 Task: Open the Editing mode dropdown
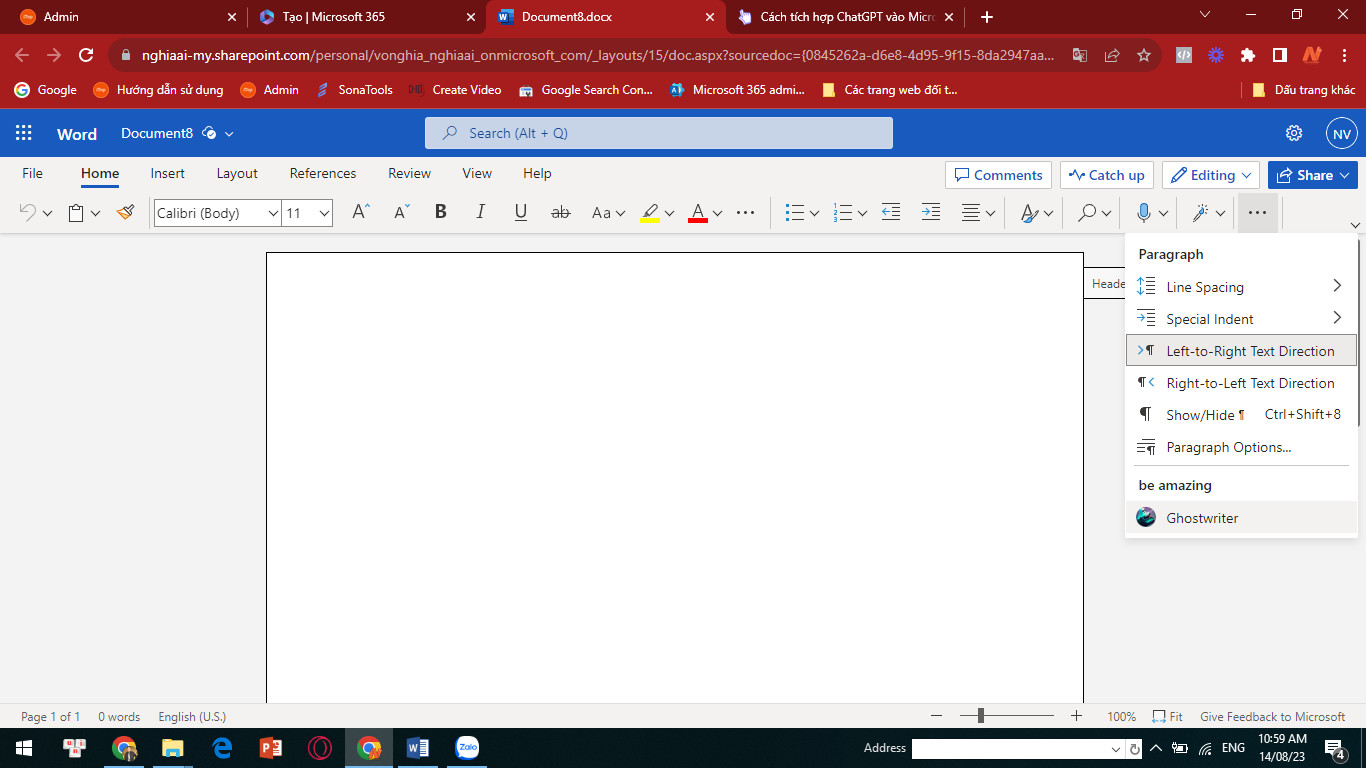pos(1211,175)
